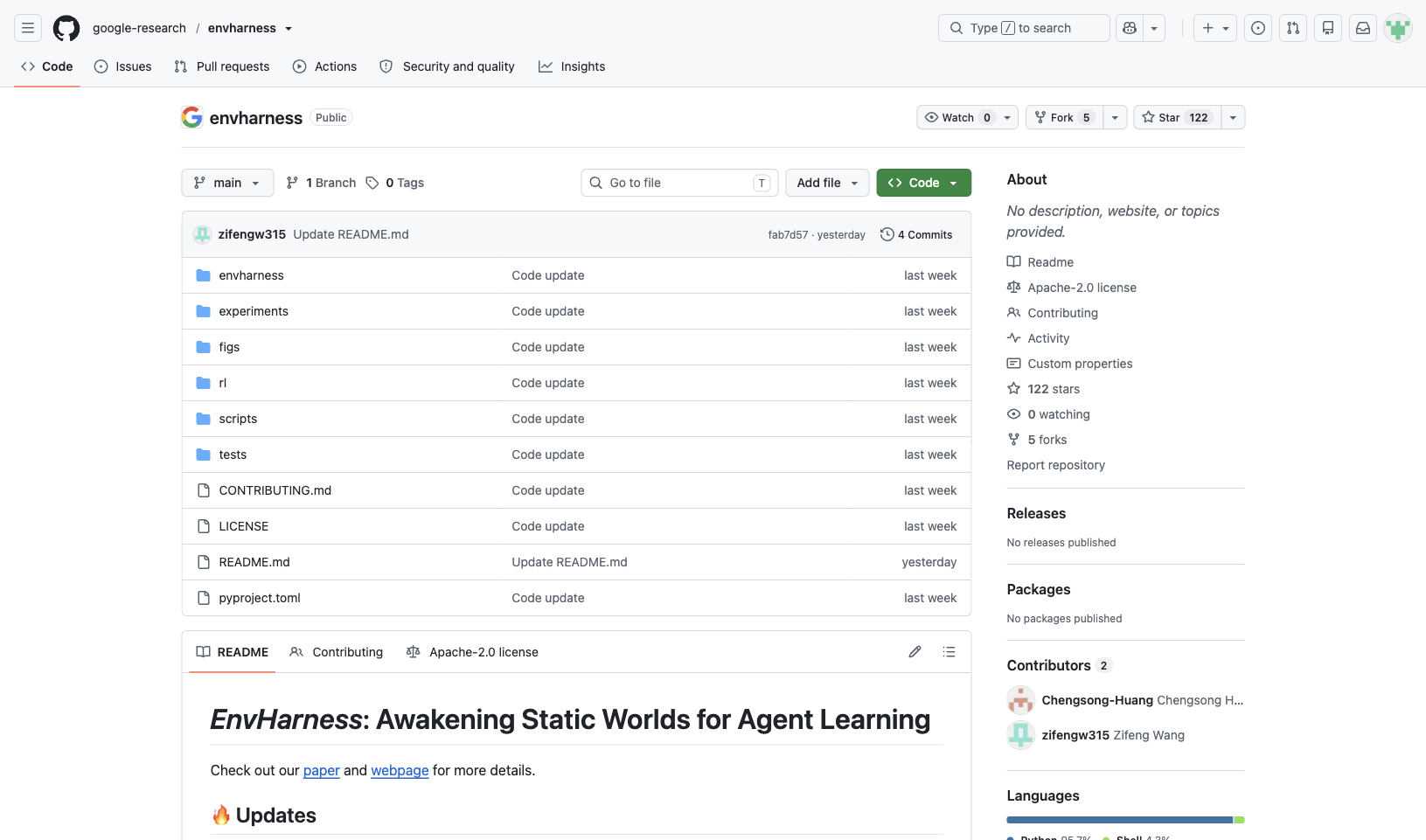Open zifengw315 contributor avatar in sidebar
The height and width of the screenshot is (840, 1426).
[1021, 735]
